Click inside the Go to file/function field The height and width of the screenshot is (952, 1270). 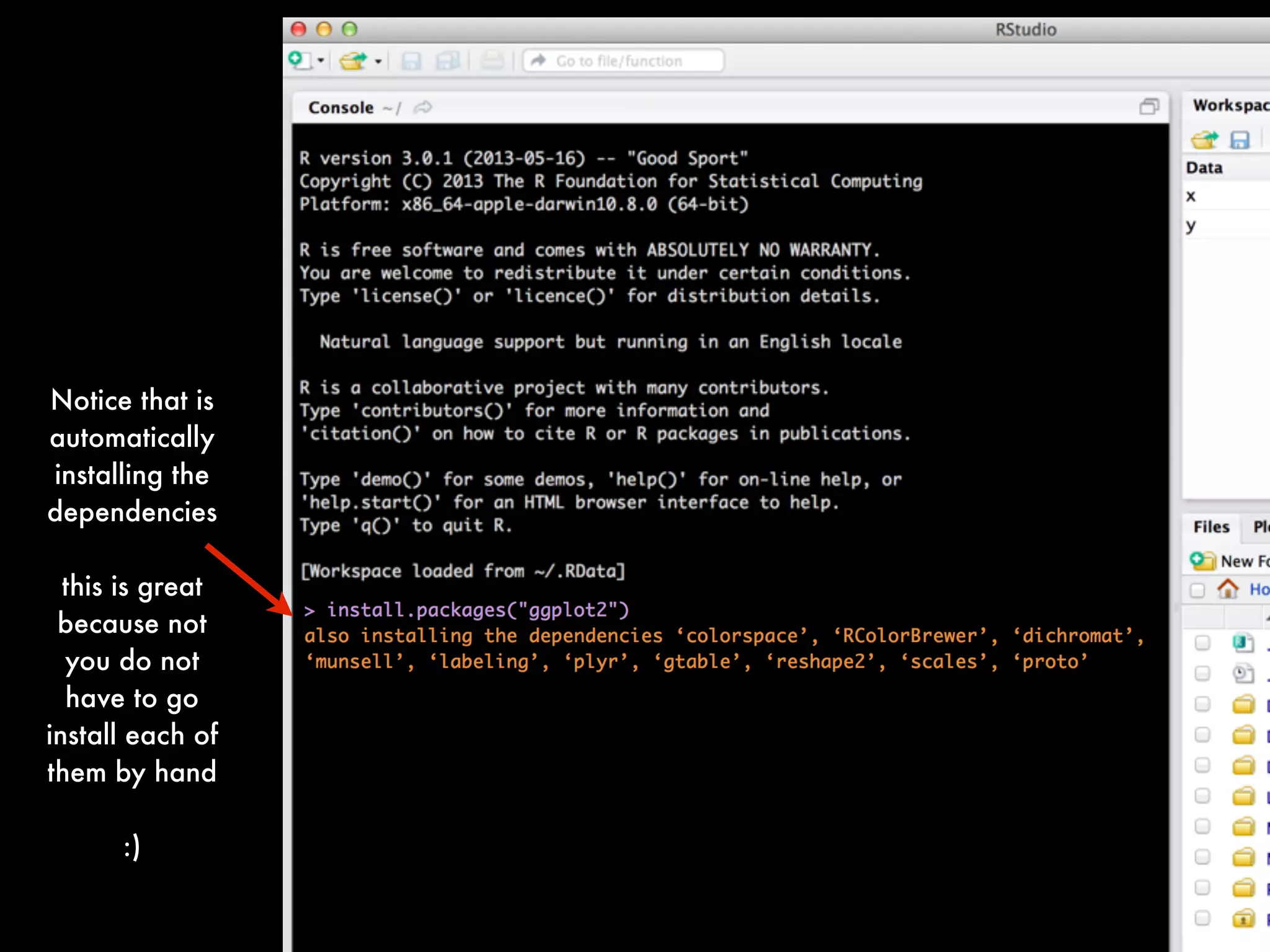pyautogui.click(x=623, y=61)
